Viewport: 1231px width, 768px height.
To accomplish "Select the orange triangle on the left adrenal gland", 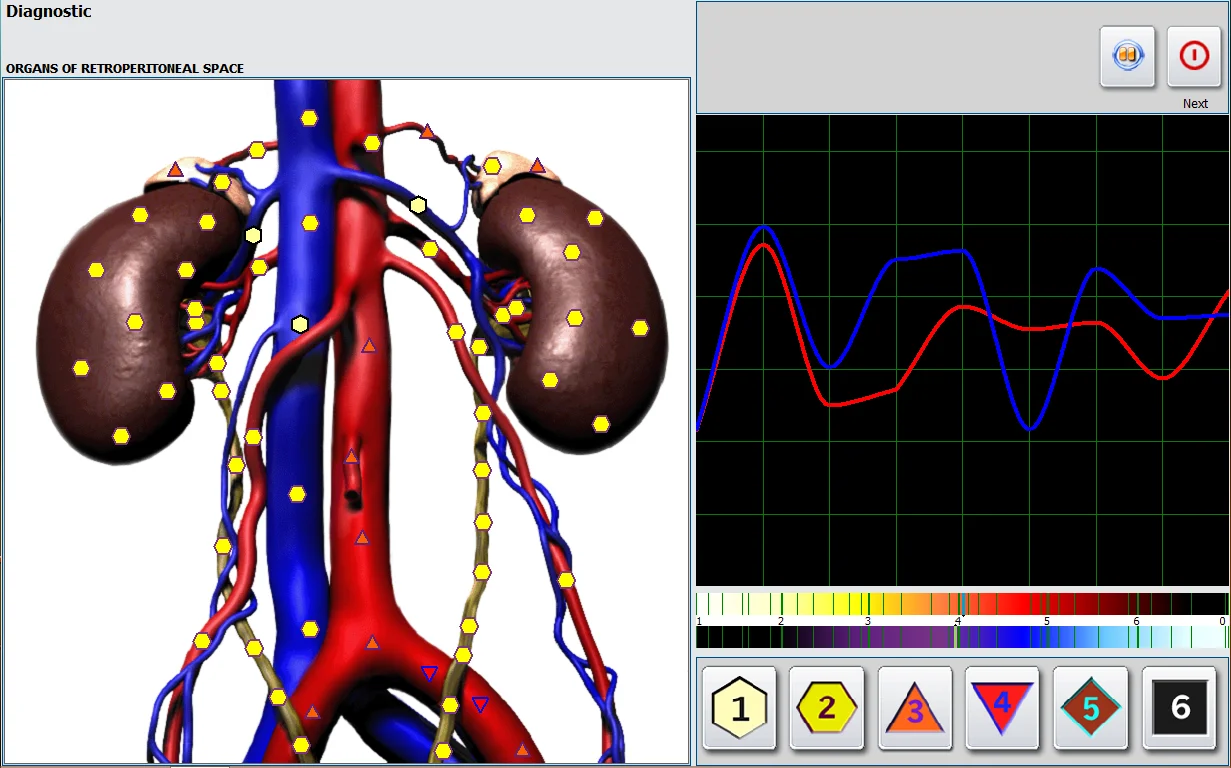I will click(x=176, y=169).
